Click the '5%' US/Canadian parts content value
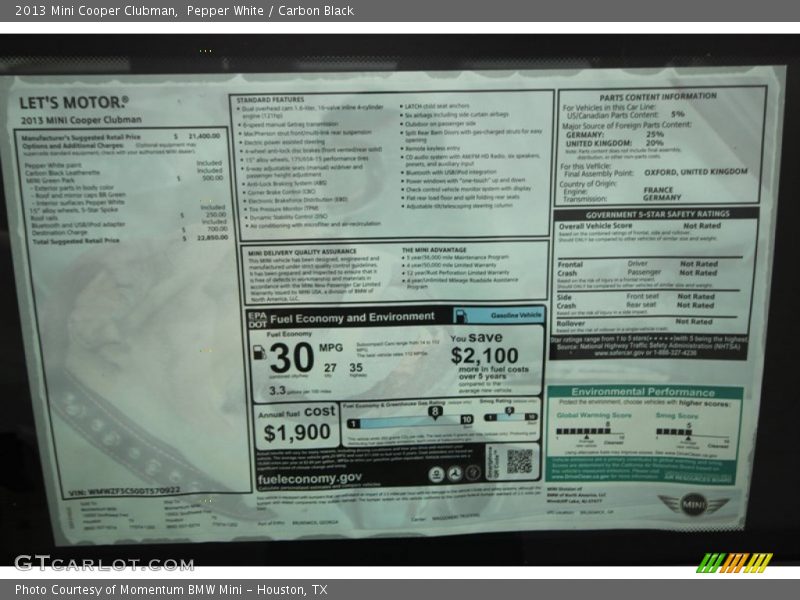The height and width of the screenshot is (600, 800). coord(678,114)
